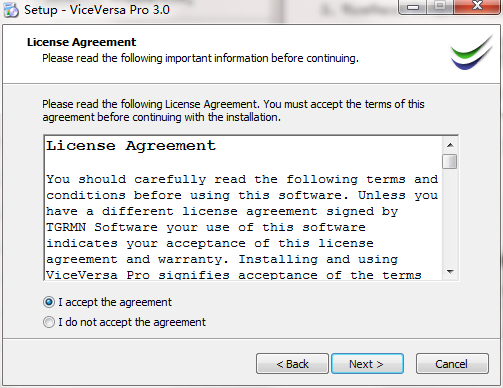Click the license text scroll up arrow

click(450, 145)
